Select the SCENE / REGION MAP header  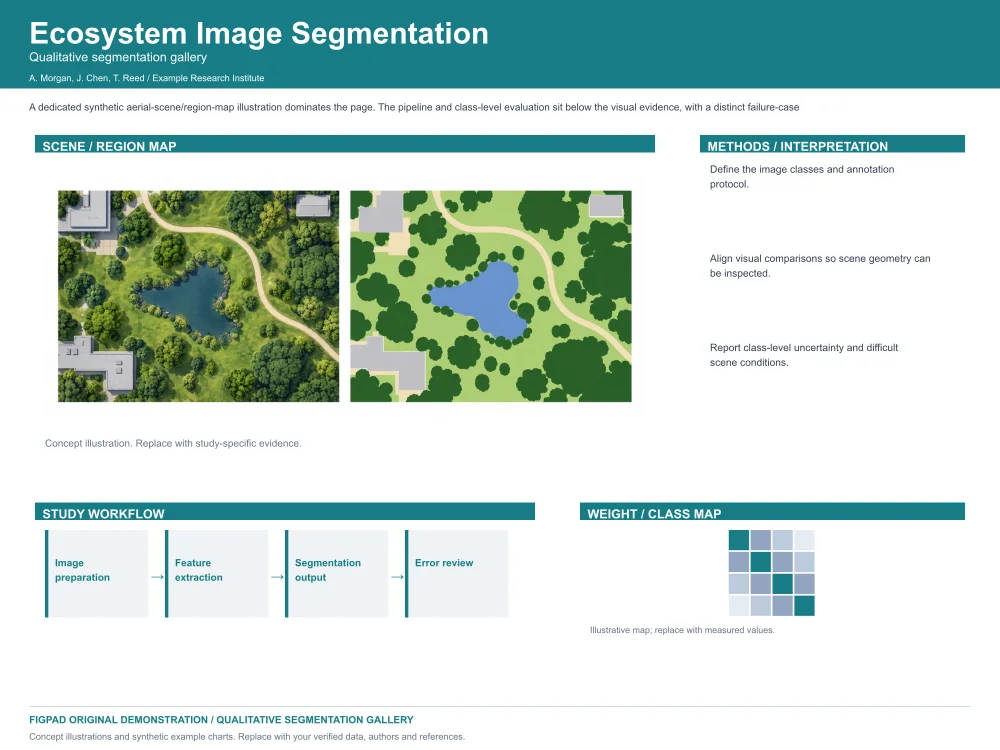[344, 144]
